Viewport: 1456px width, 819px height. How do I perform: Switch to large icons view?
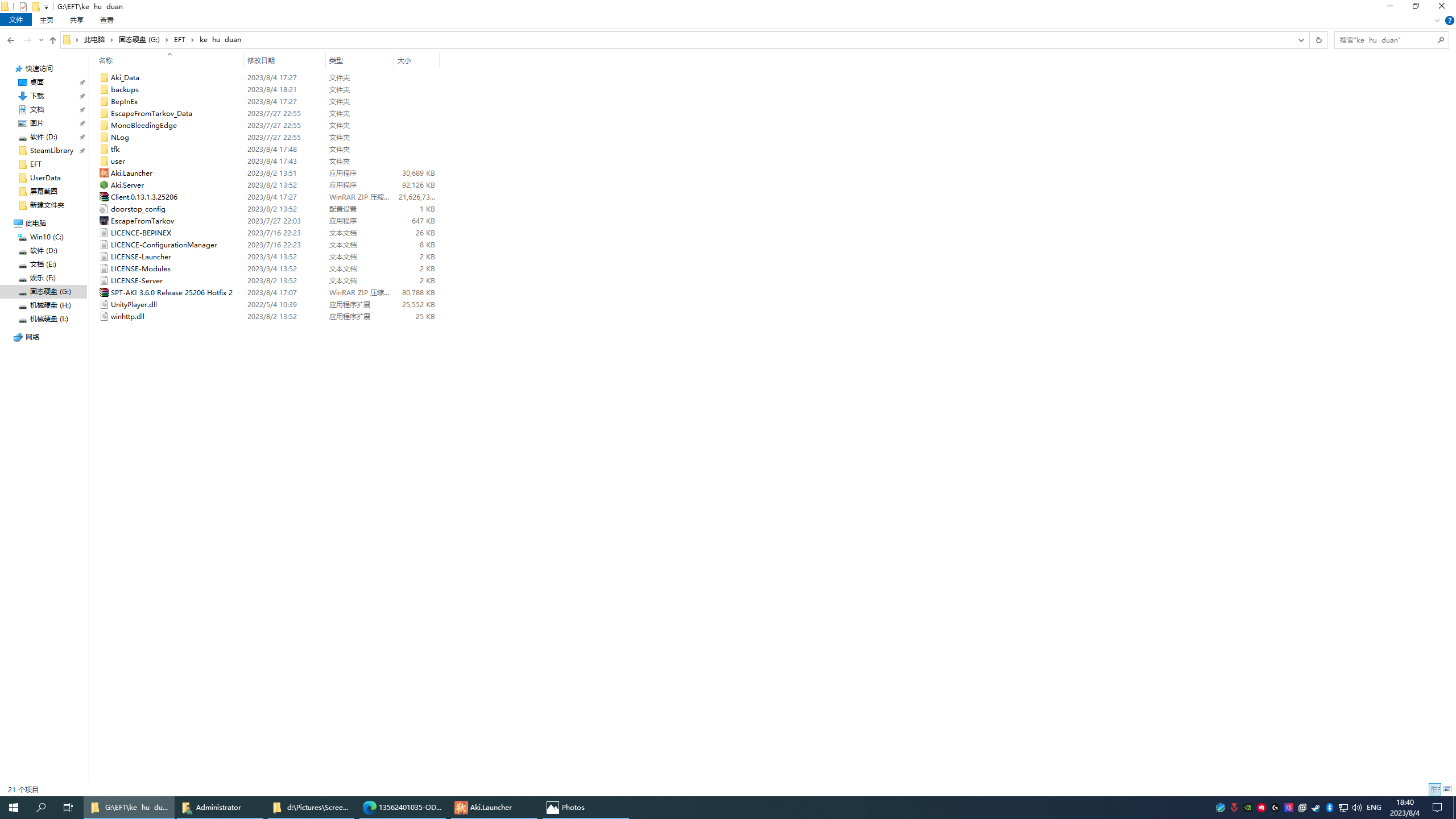1447,789
